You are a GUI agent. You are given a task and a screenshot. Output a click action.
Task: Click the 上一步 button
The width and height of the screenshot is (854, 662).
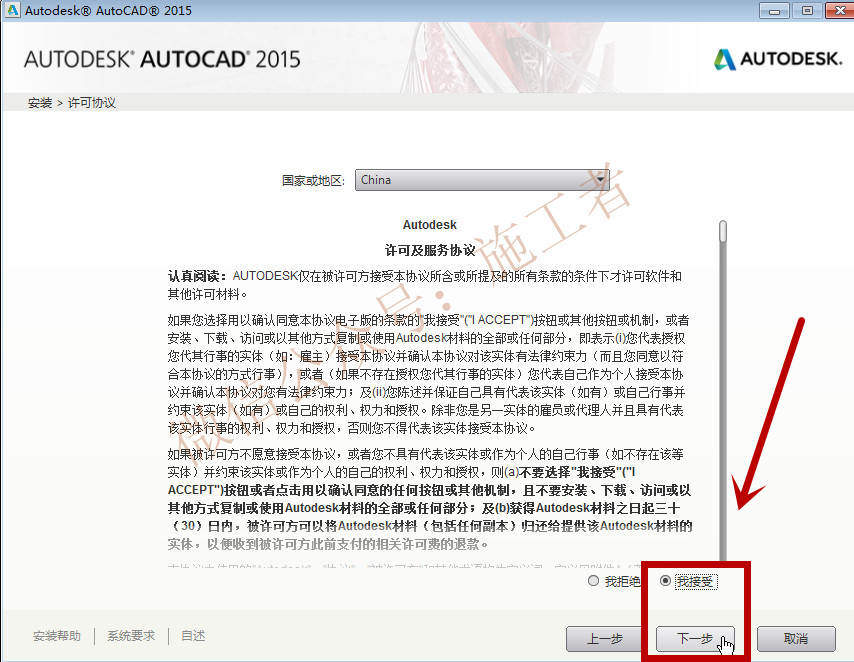coord(605,639)
